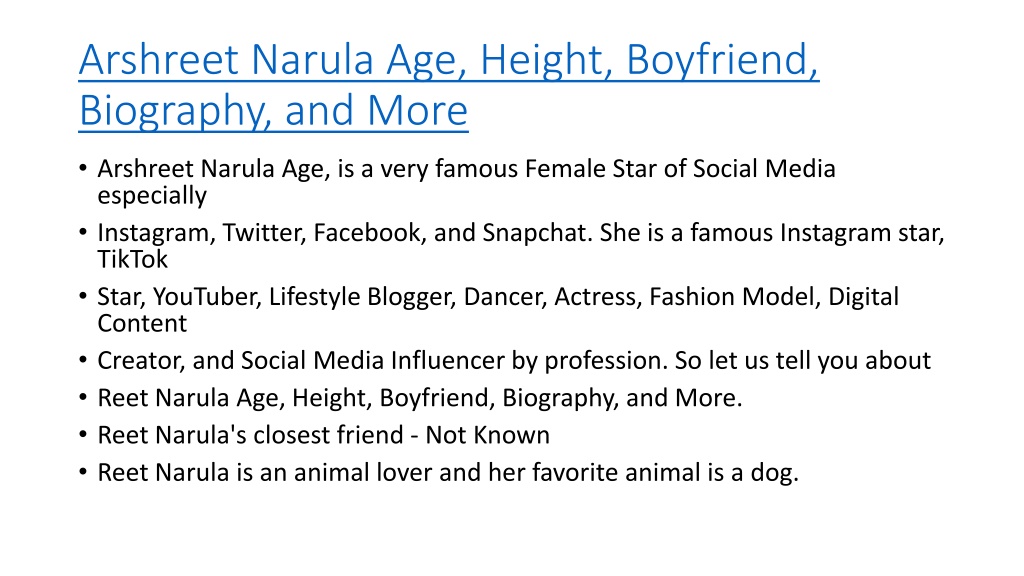Click the bullet 'Reet Narula's closest friend'

323,436
